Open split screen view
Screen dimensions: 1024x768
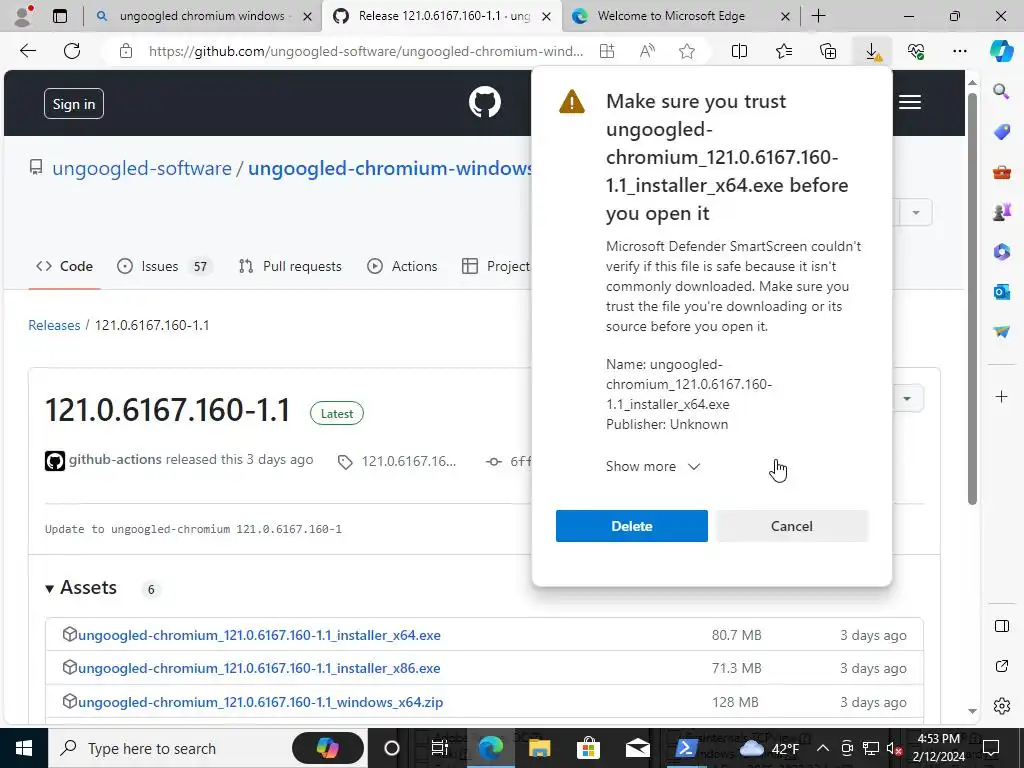pyautogui.click(x=739, y=51)
